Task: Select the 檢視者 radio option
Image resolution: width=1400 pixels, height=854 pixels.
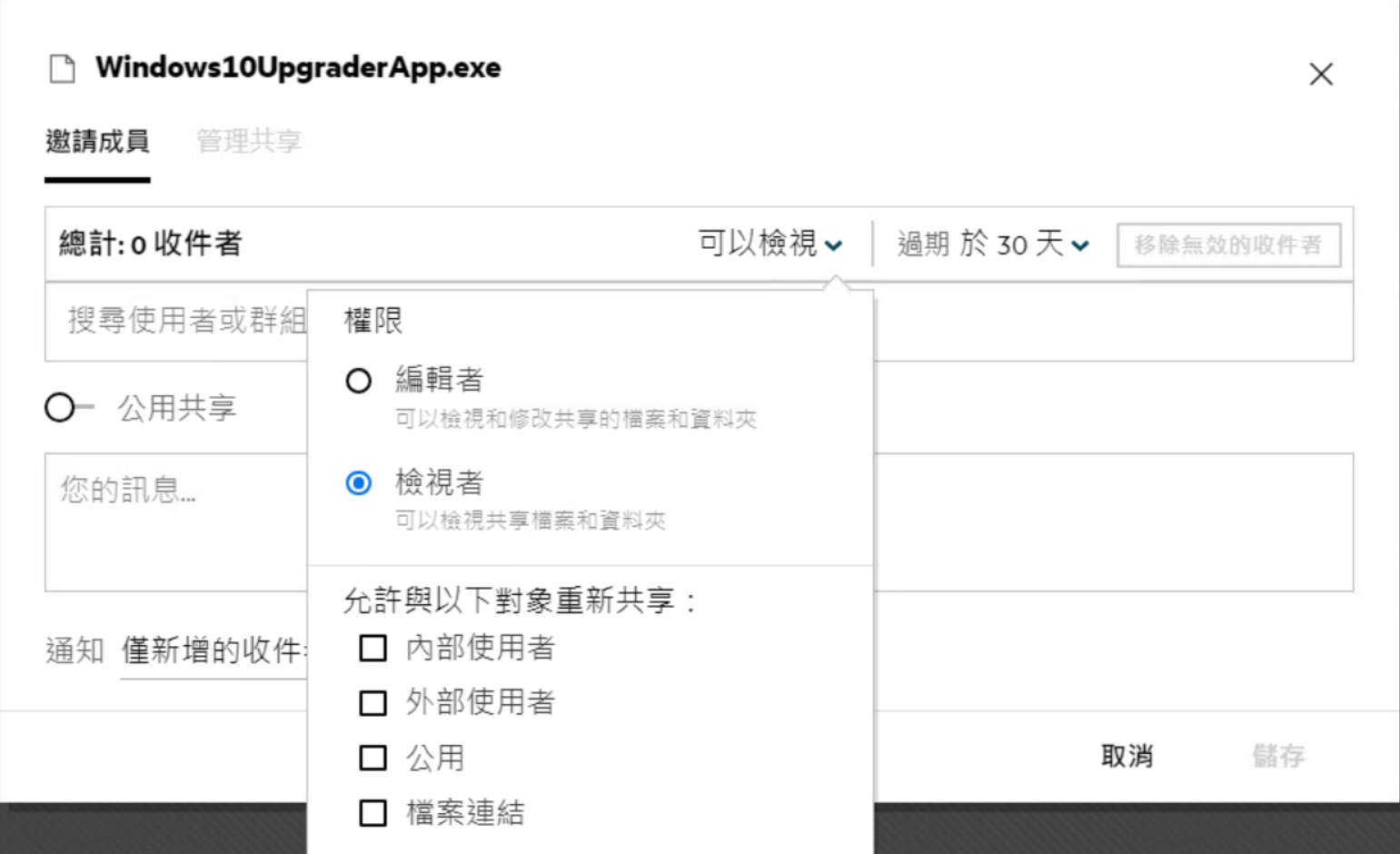Action: [359, 483]
